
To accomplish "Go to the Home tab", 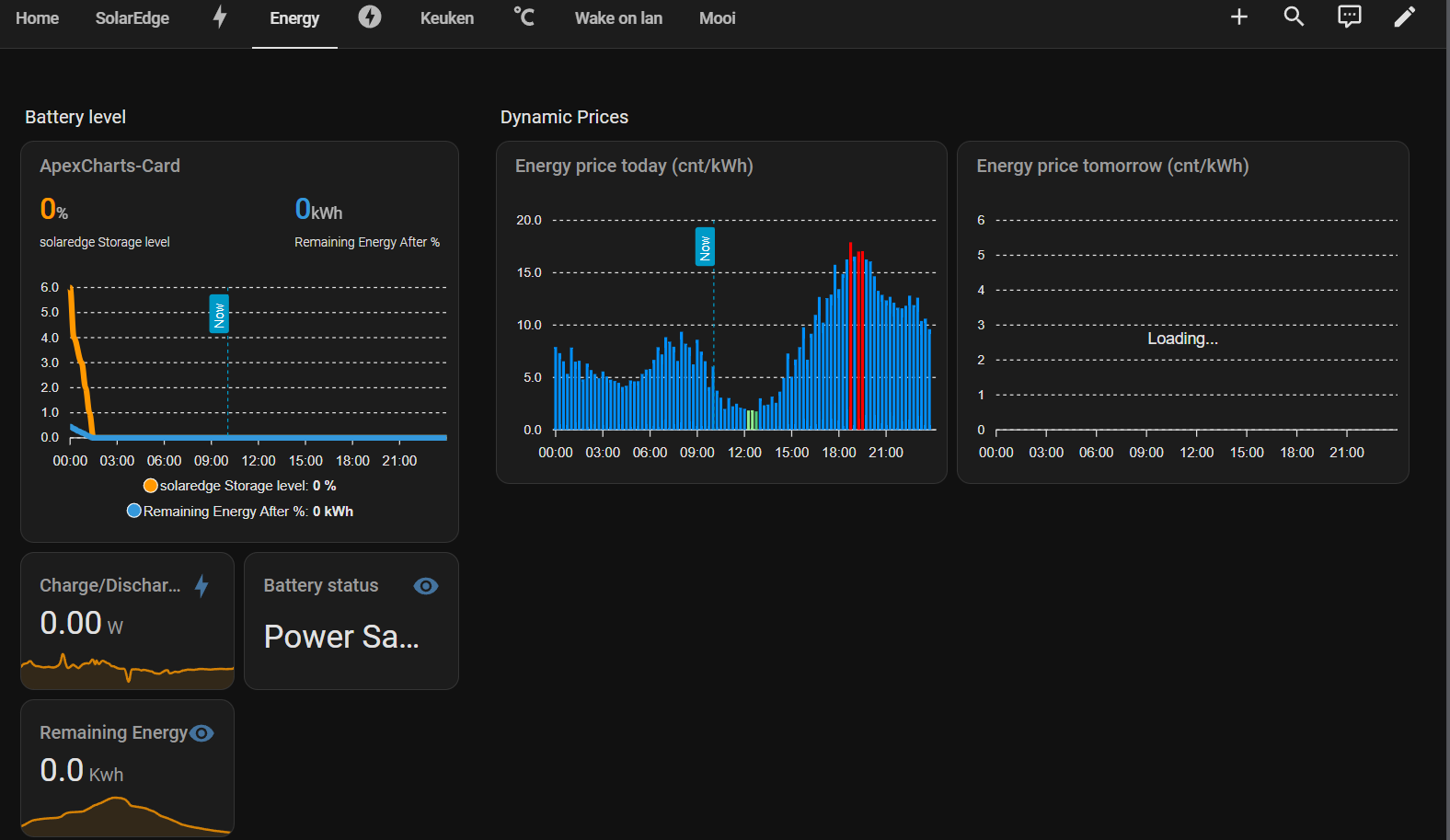I will pyautogui.click(x=38, y=18).
